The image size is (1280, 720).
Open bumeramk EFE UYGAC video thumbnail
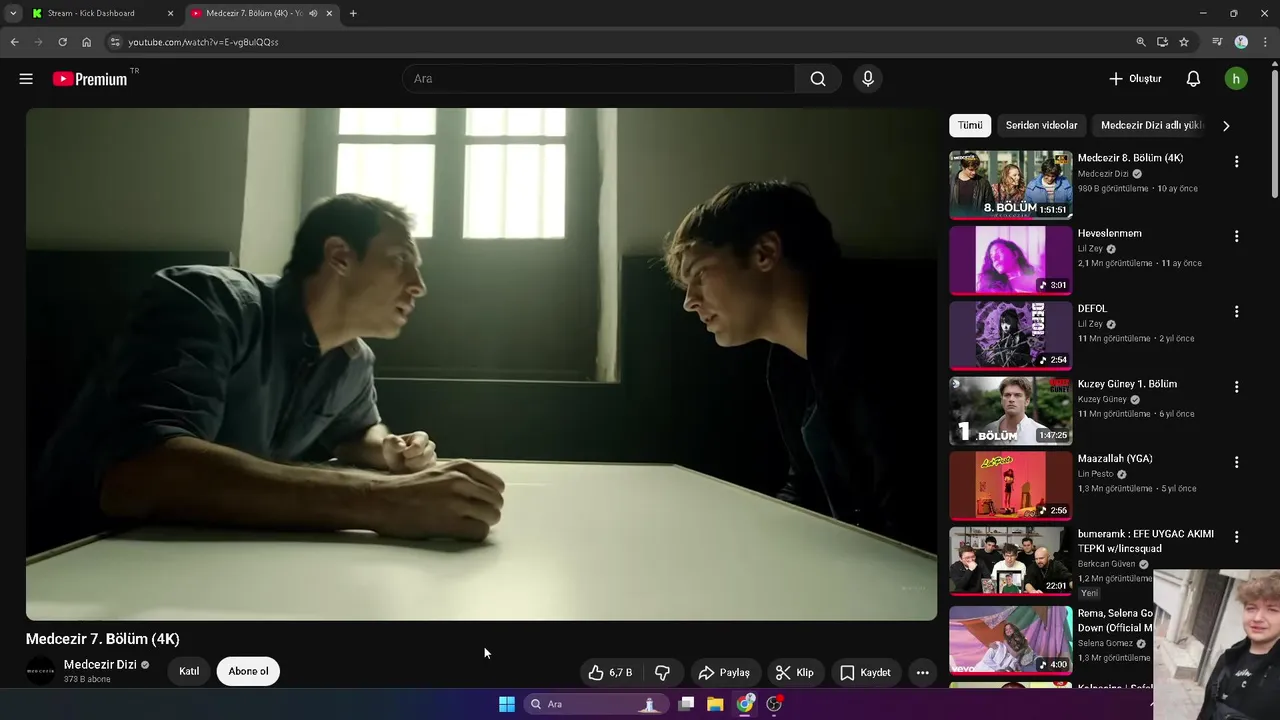click(x=1010, y=561)
